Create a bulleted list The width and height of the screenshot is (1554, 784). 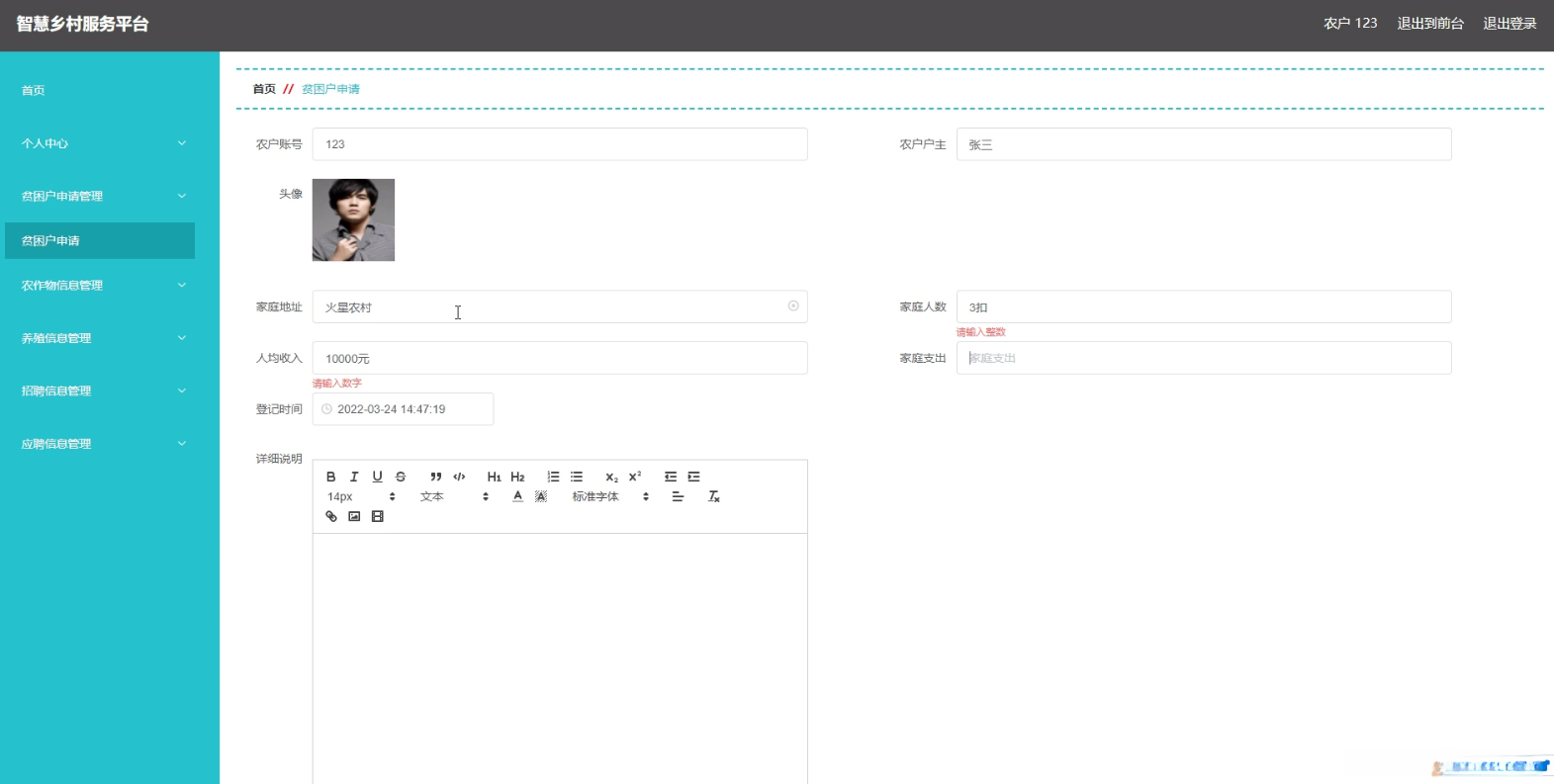click(x=577, y=477)
